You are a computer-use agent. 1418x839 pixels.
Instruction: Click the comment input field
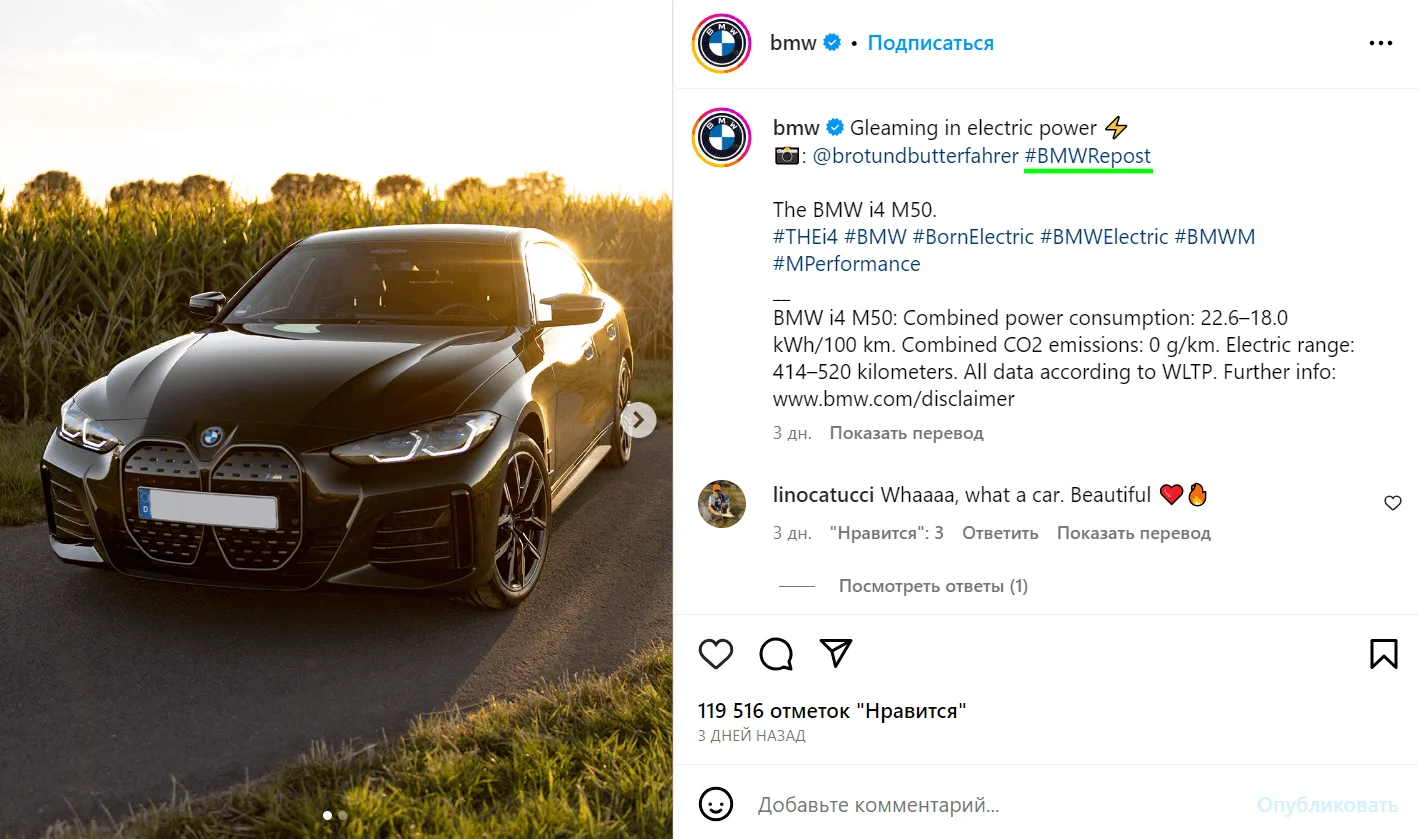coord(990,804)
